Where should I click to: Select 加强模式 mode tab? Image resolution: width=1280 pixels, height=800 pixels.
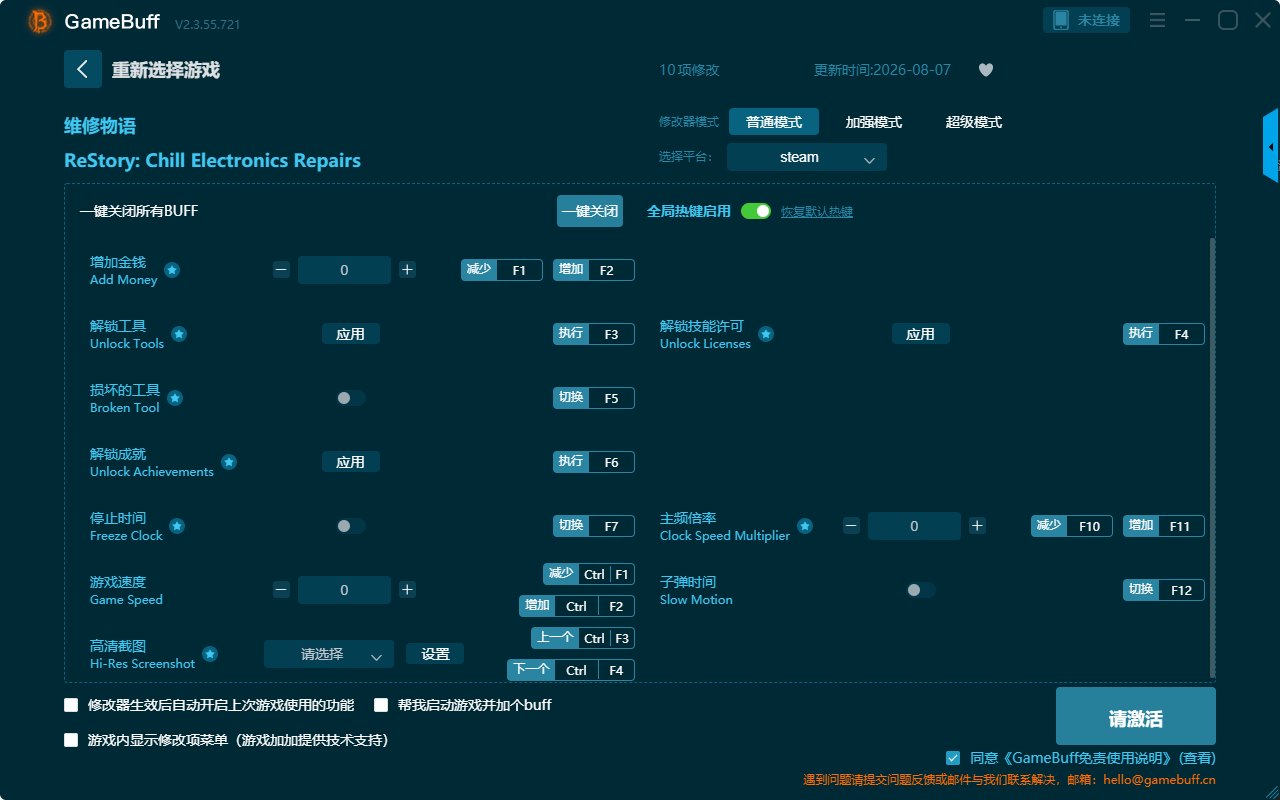point(874,122)
